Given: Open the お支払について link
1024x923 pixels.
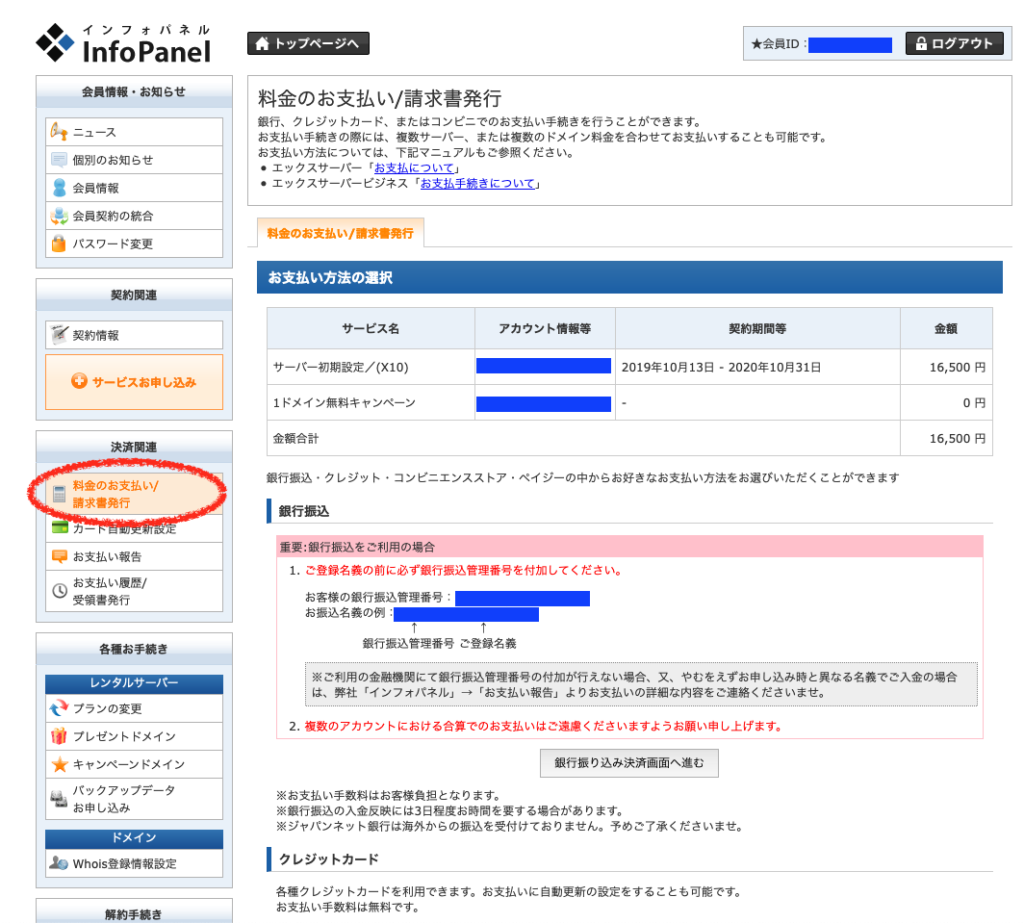Looking at the screenshot, I should click(414, 168).
